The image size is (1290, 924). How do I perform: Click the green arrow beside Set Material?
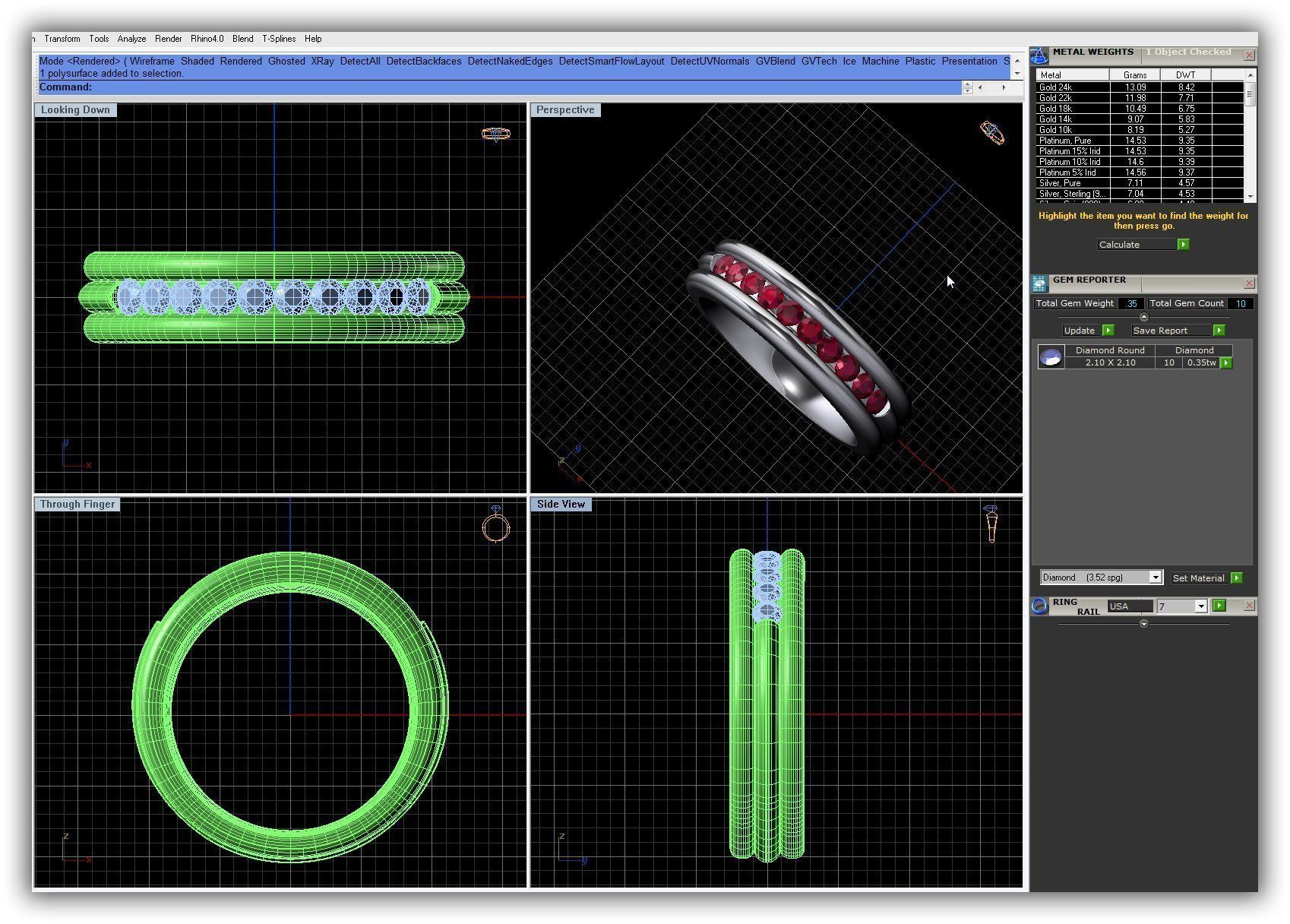coord(1236,578)
